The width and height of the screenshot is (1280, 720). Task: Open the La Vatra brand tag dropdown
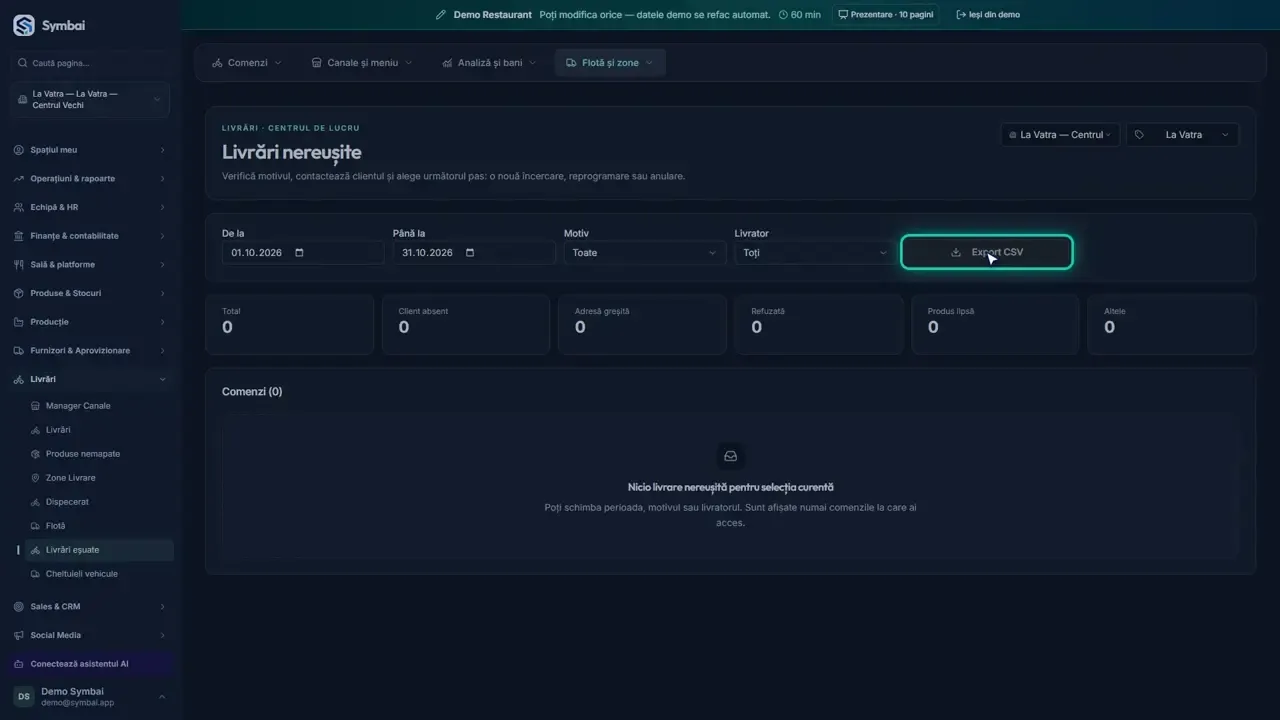[1183, 135]
